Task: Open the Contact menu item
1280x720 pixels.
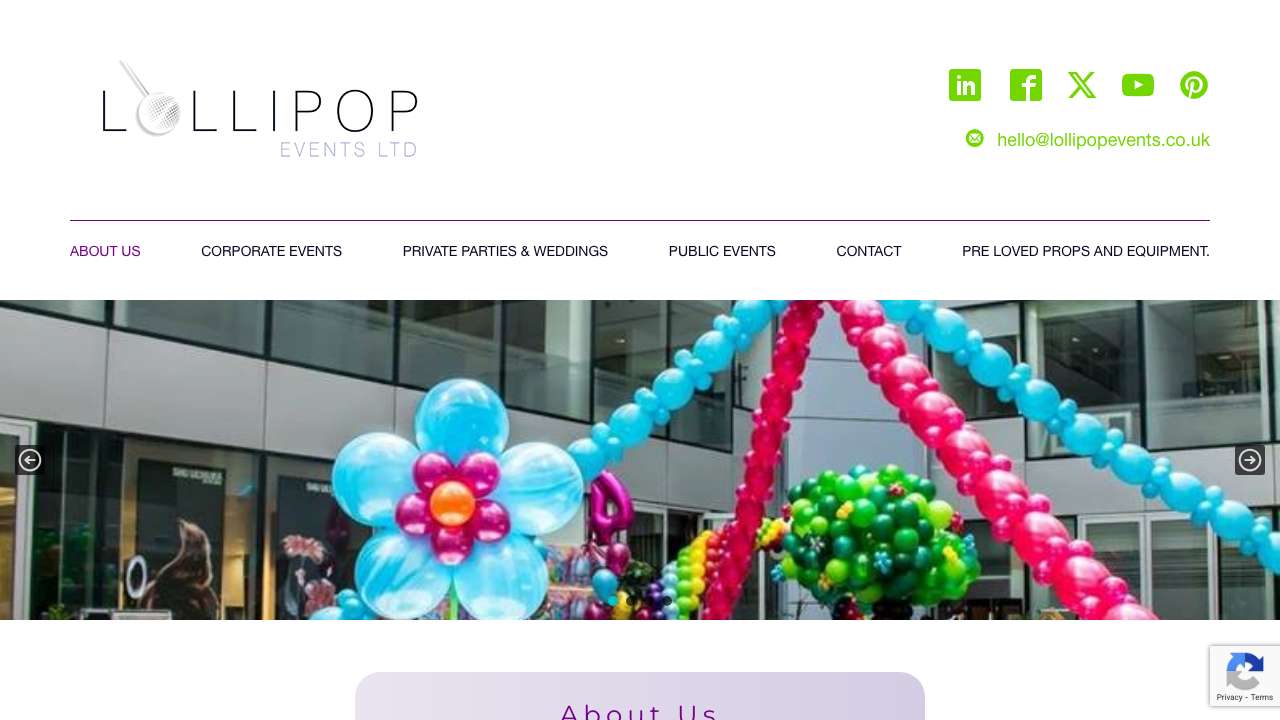Action: 869,251
